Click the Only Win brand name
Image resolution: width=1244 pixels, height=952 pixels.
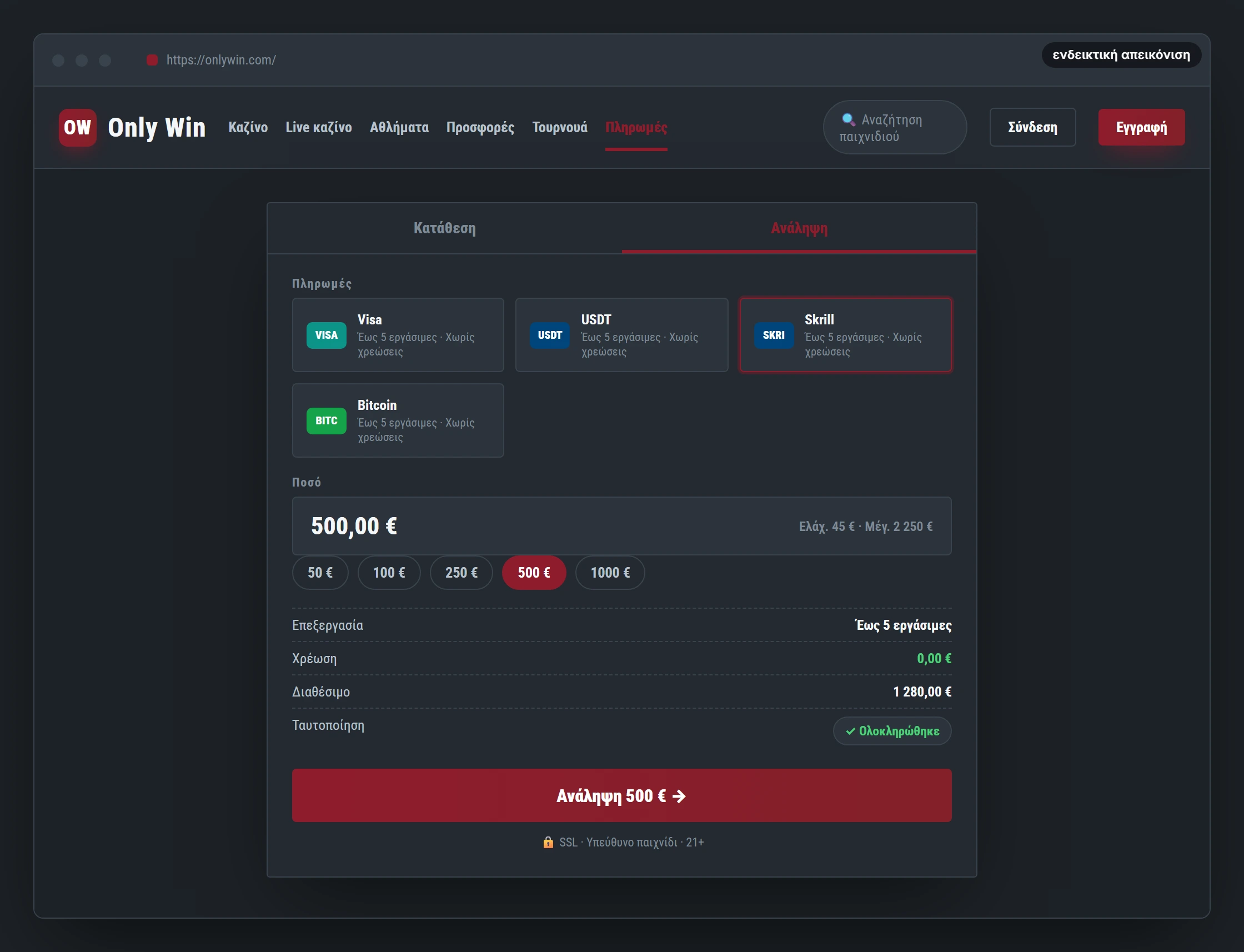157,128
